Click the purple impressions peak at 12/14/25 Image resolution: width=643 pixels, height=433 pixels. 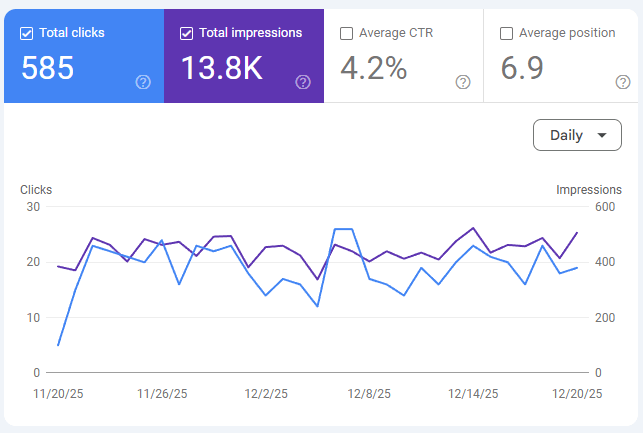473,228
